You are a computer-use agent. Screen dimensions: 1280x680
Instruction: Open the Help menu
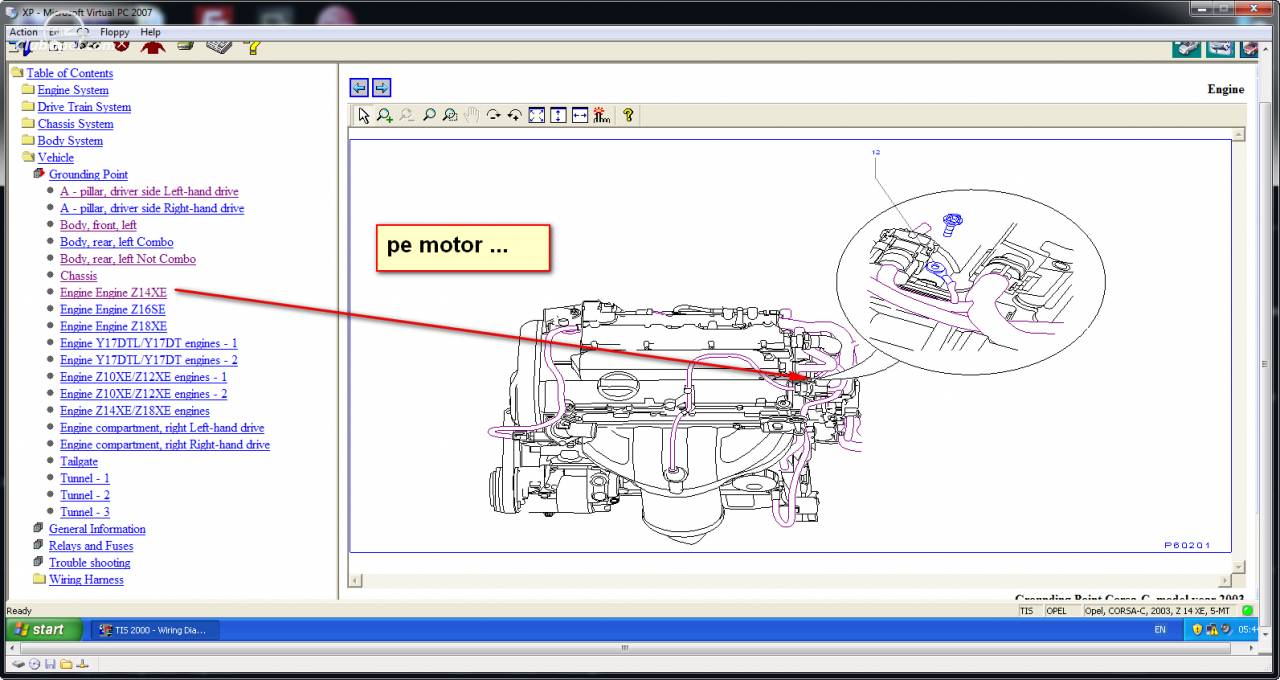(x=150, y=32)
